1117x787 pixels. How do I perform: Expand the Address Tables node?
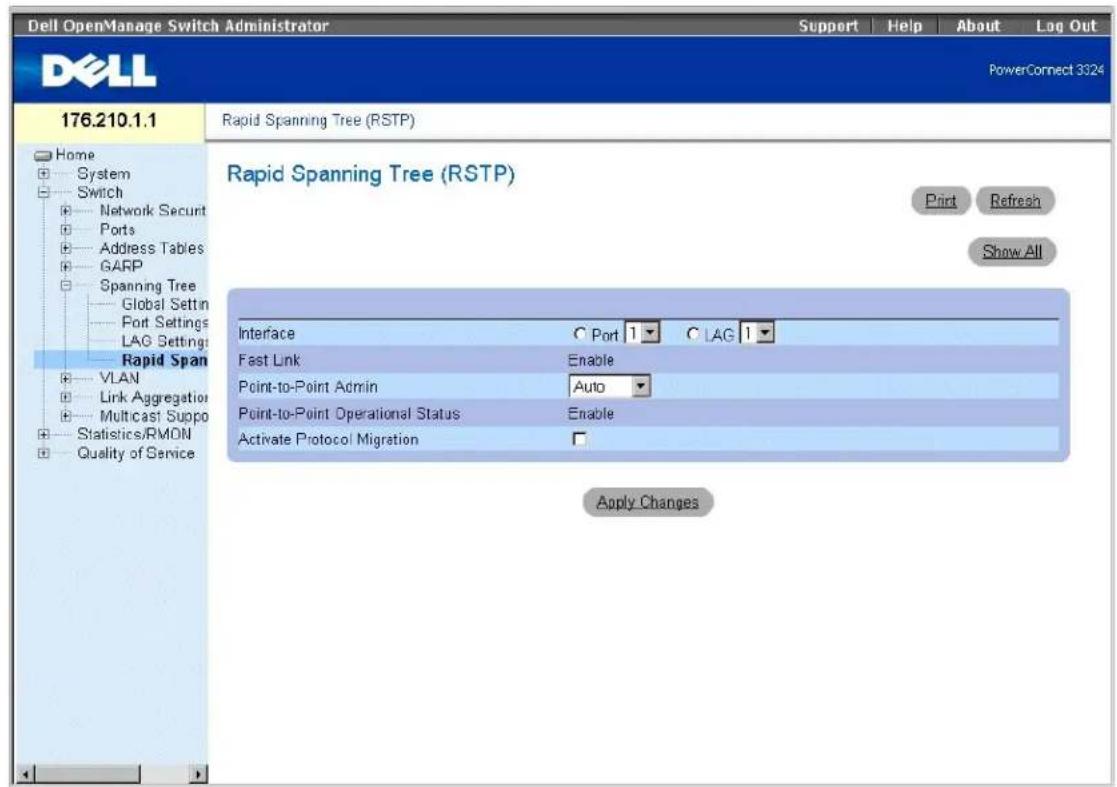click(66, 248)
